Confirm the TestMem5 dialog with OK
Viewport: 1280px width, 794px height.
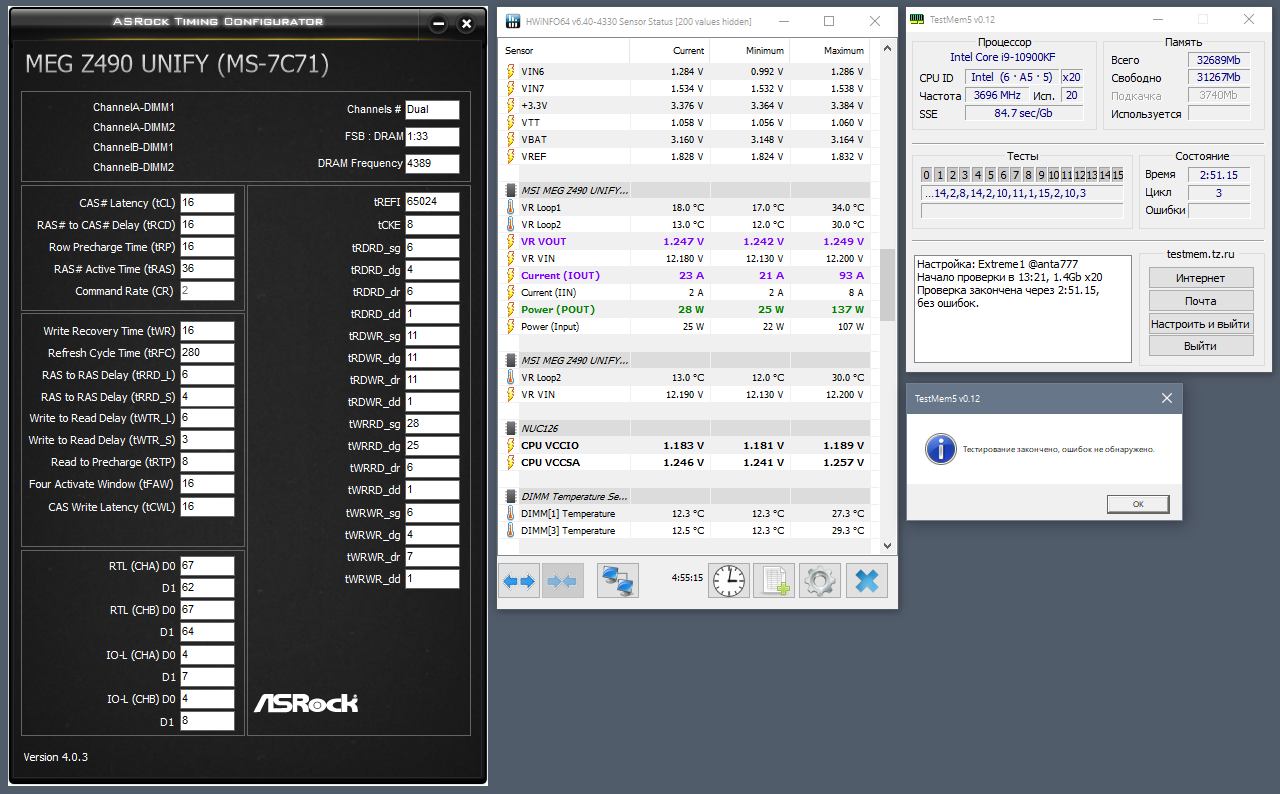(x=1138, y=504)
